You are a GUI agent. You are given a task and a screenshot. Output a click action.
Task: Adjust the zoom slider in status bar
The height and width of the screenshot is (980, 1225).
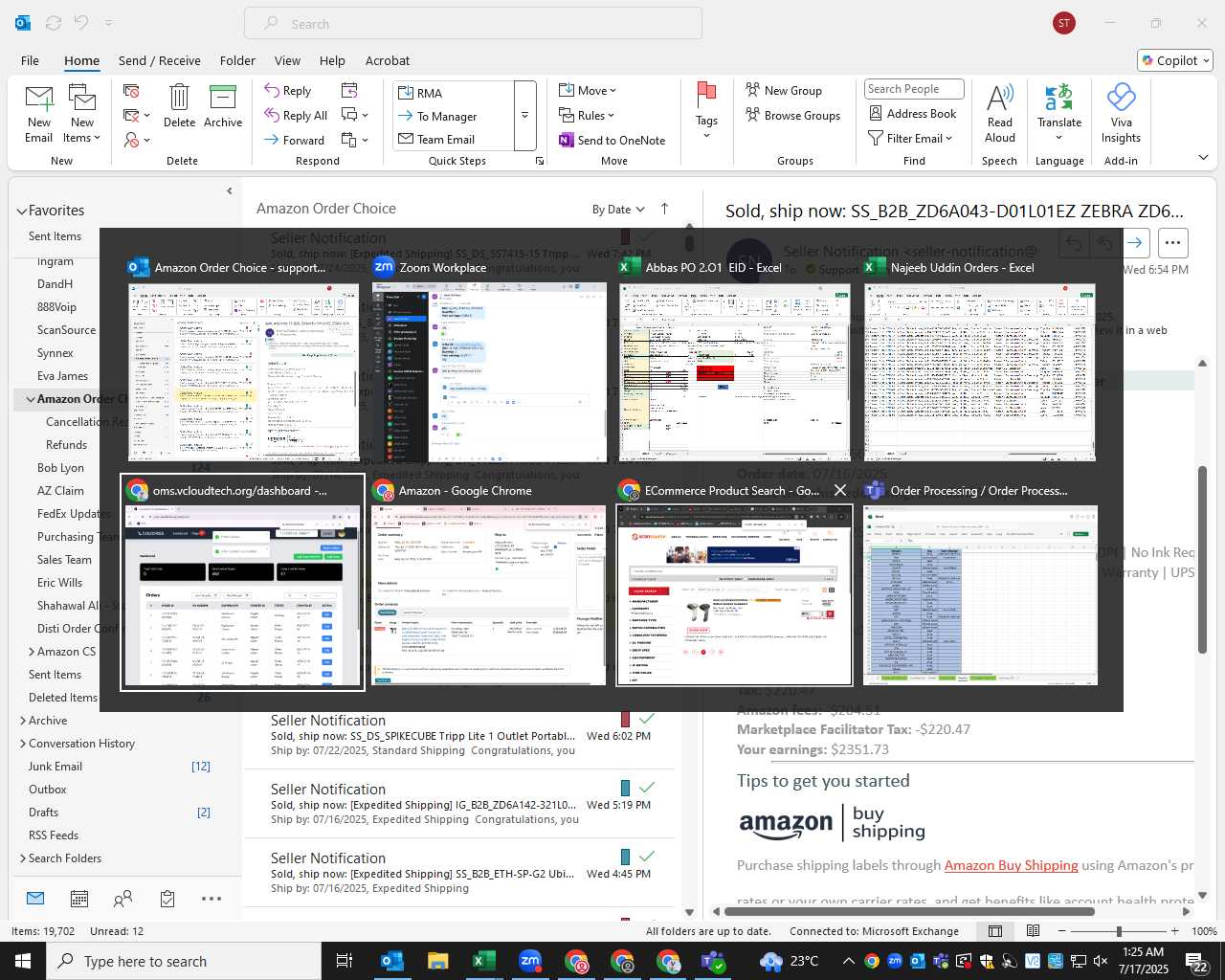pos(1118,931)
